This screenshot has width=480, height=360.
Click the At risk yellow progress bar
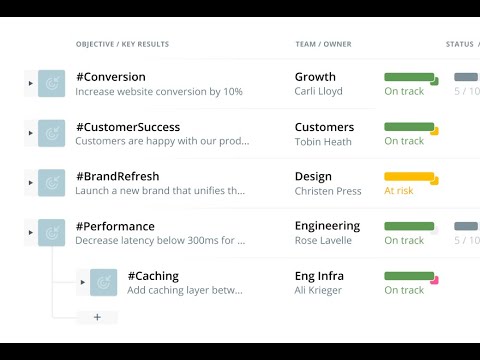click(409, 176)
